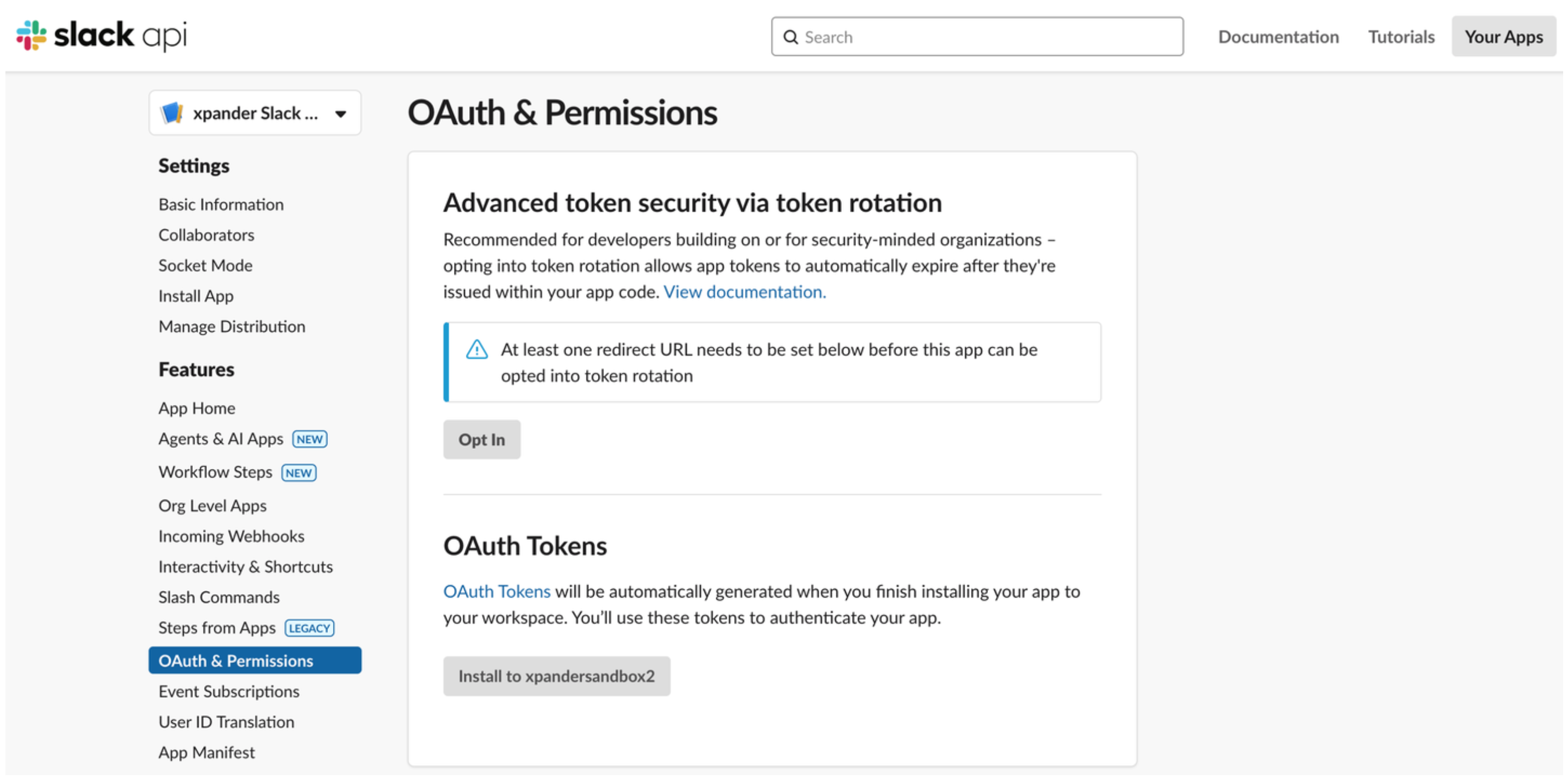
Task: Follow the OAuth Tokens link
Action: pos(496,592)
